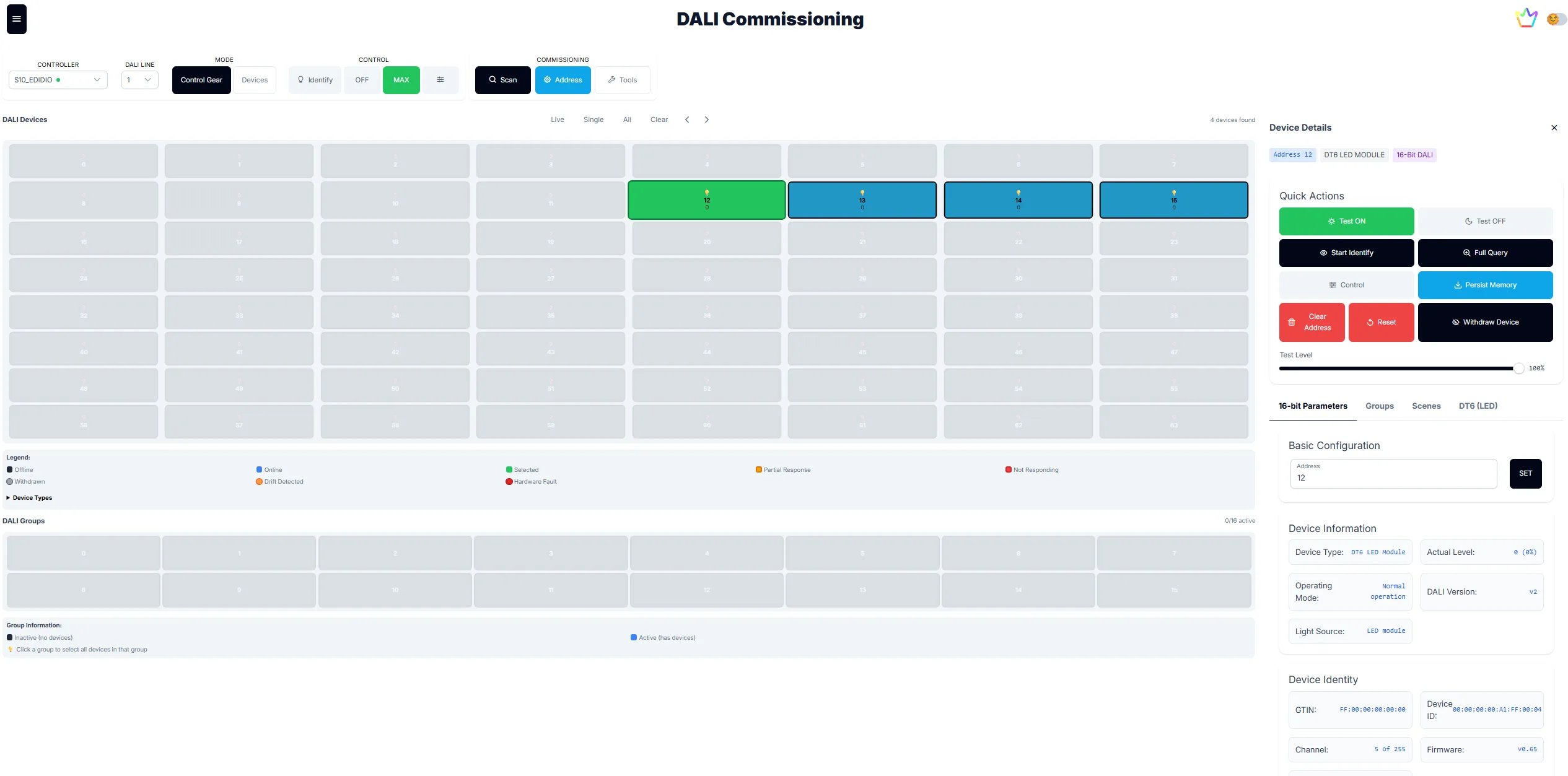Click Clear Address trash button
Viewport: 1568px width, 776px height.
click(1312, 322)
